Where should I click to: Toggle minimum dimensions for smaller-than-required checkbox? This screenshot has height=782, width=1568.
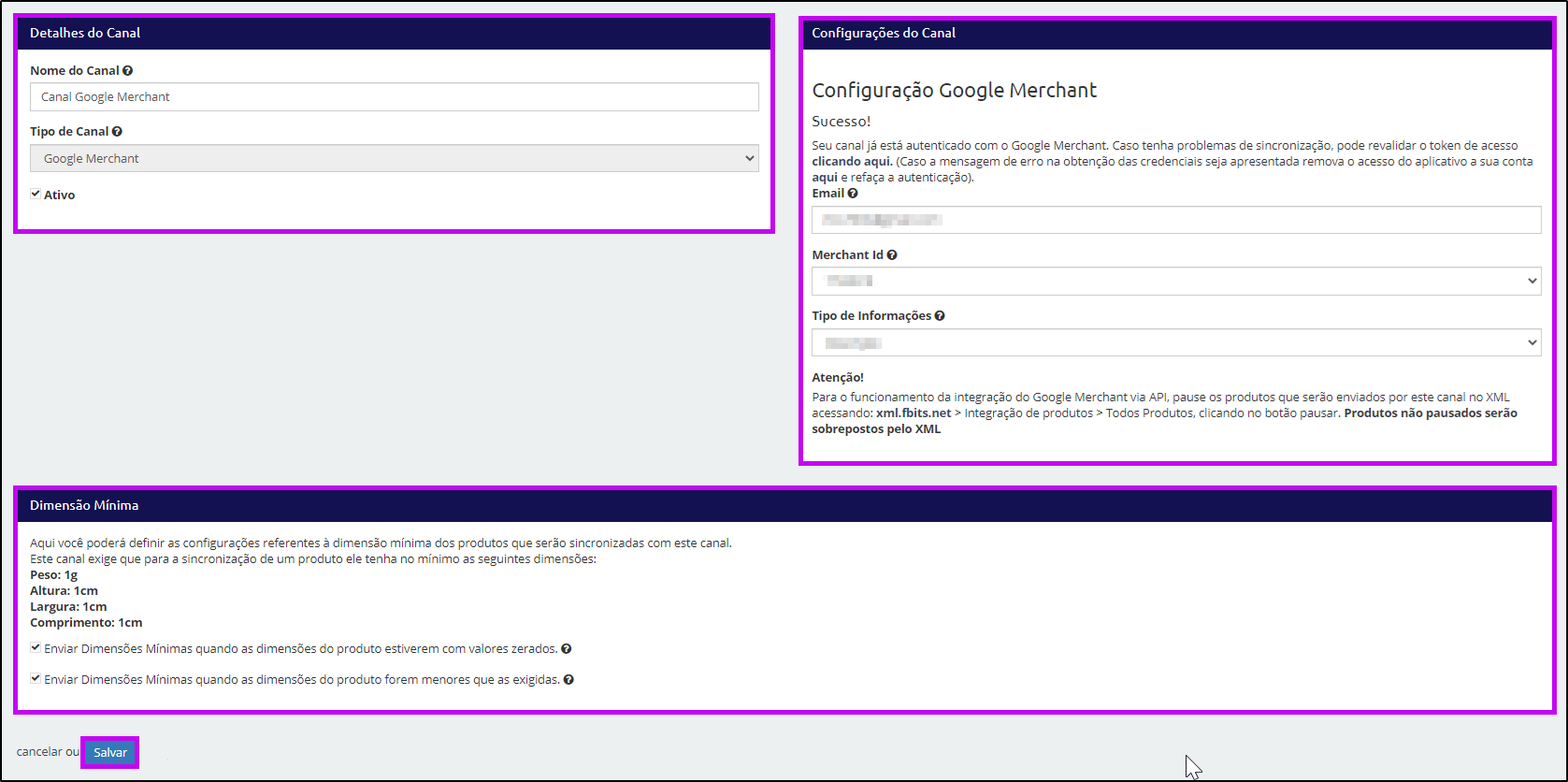coord(36,678)
